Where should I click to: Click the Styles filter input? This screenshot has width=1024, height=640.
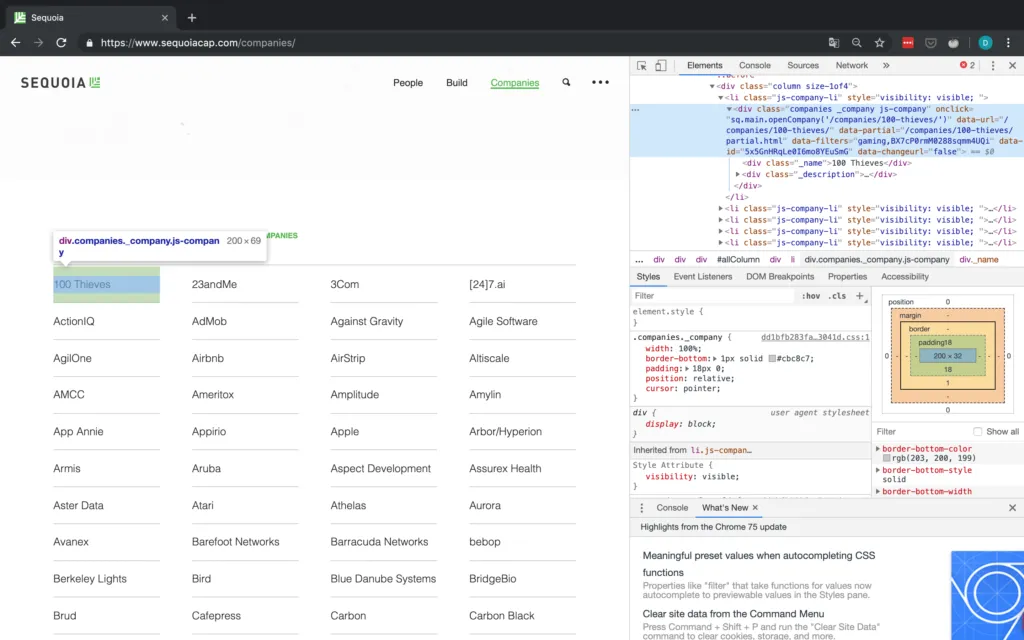[714, 296]
